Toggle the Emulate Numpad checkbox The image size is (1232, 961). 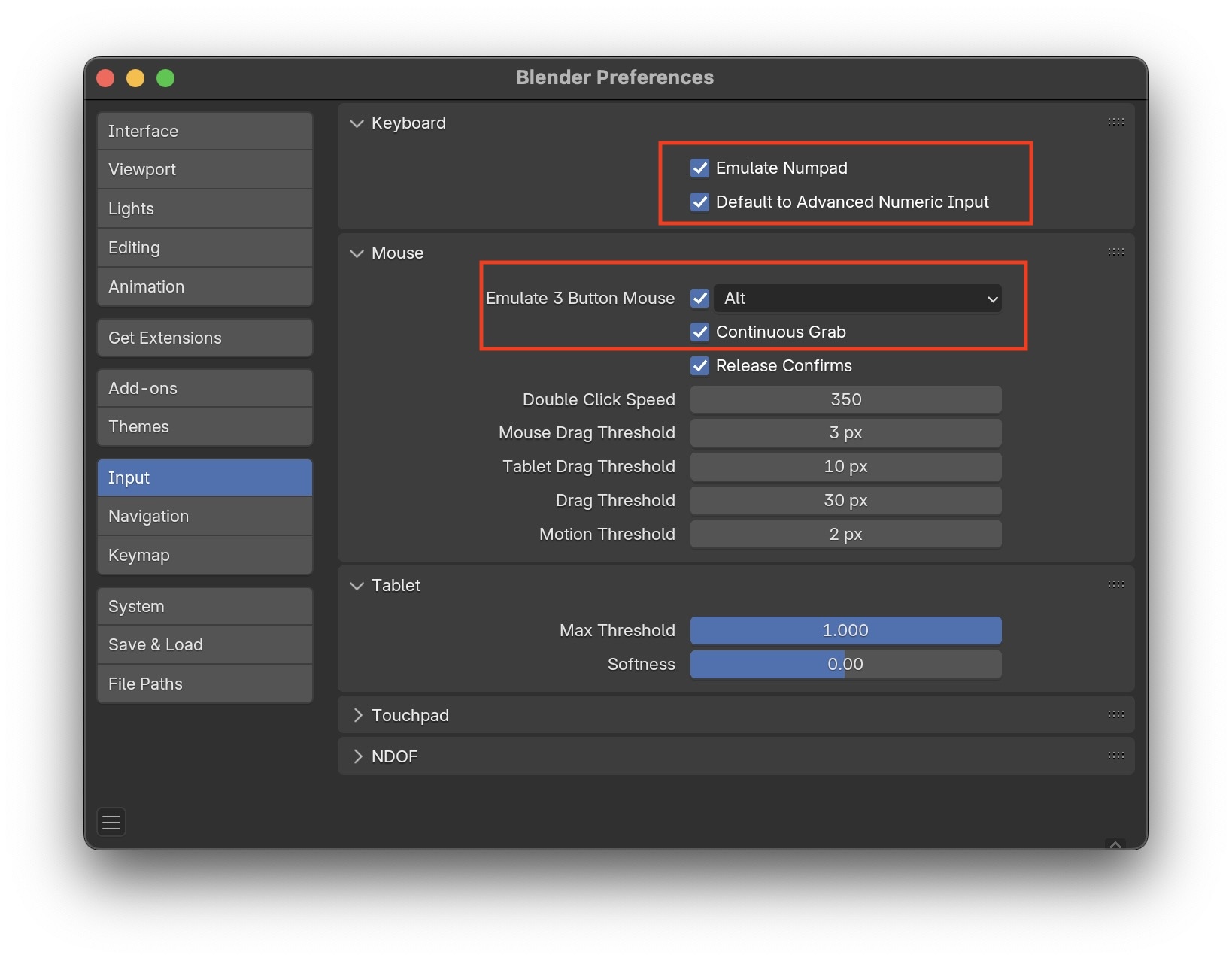(x=699, y=168)
